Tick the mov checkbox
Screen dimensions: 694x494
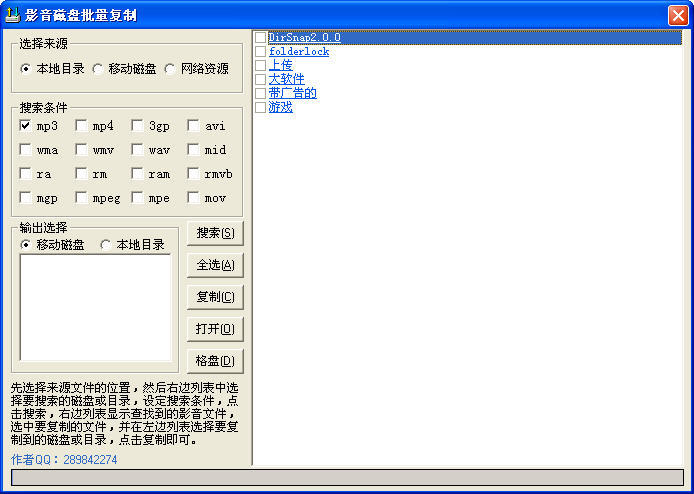[x=193, y=198]
